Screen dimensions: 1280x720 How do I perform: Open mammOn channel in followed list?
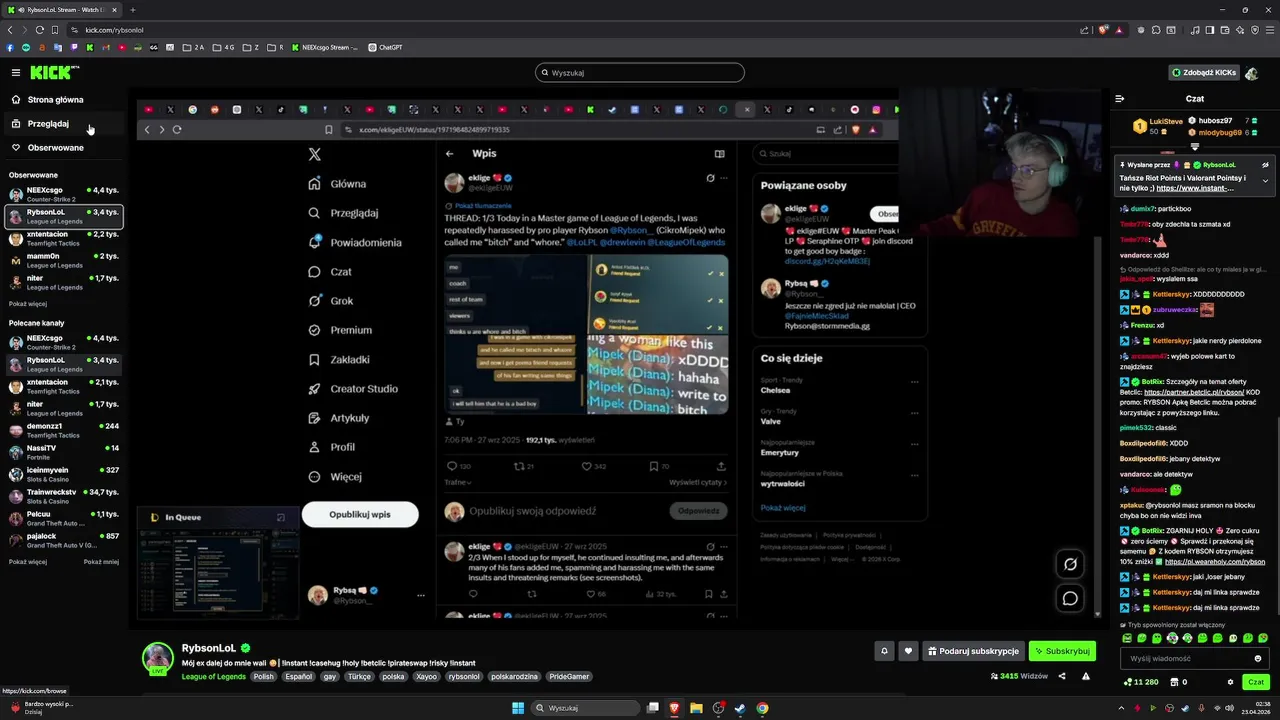tap(64, 260)
